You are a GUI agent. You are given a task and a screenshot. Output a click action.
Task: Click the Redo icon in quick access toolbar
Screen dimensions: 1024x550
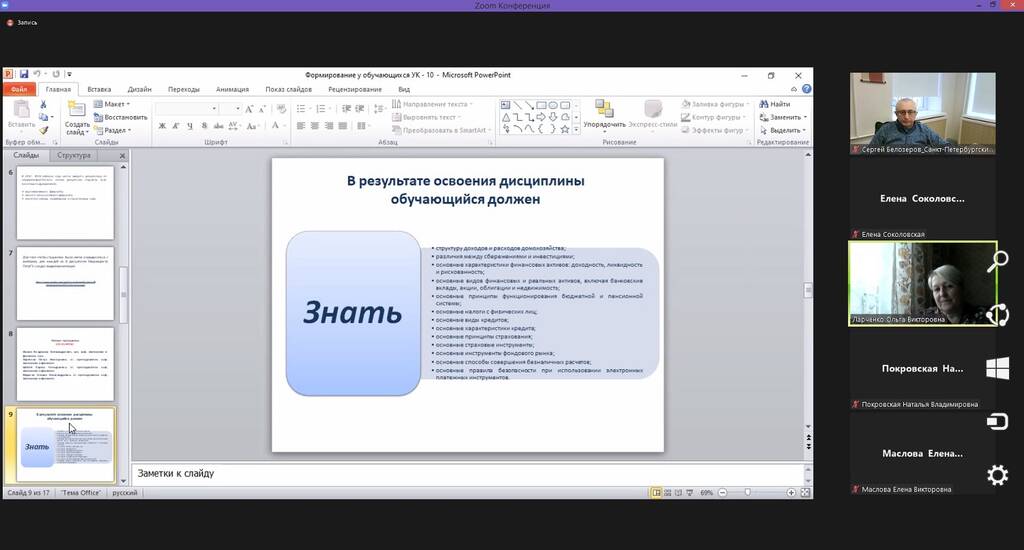click(x=56, y=74)
